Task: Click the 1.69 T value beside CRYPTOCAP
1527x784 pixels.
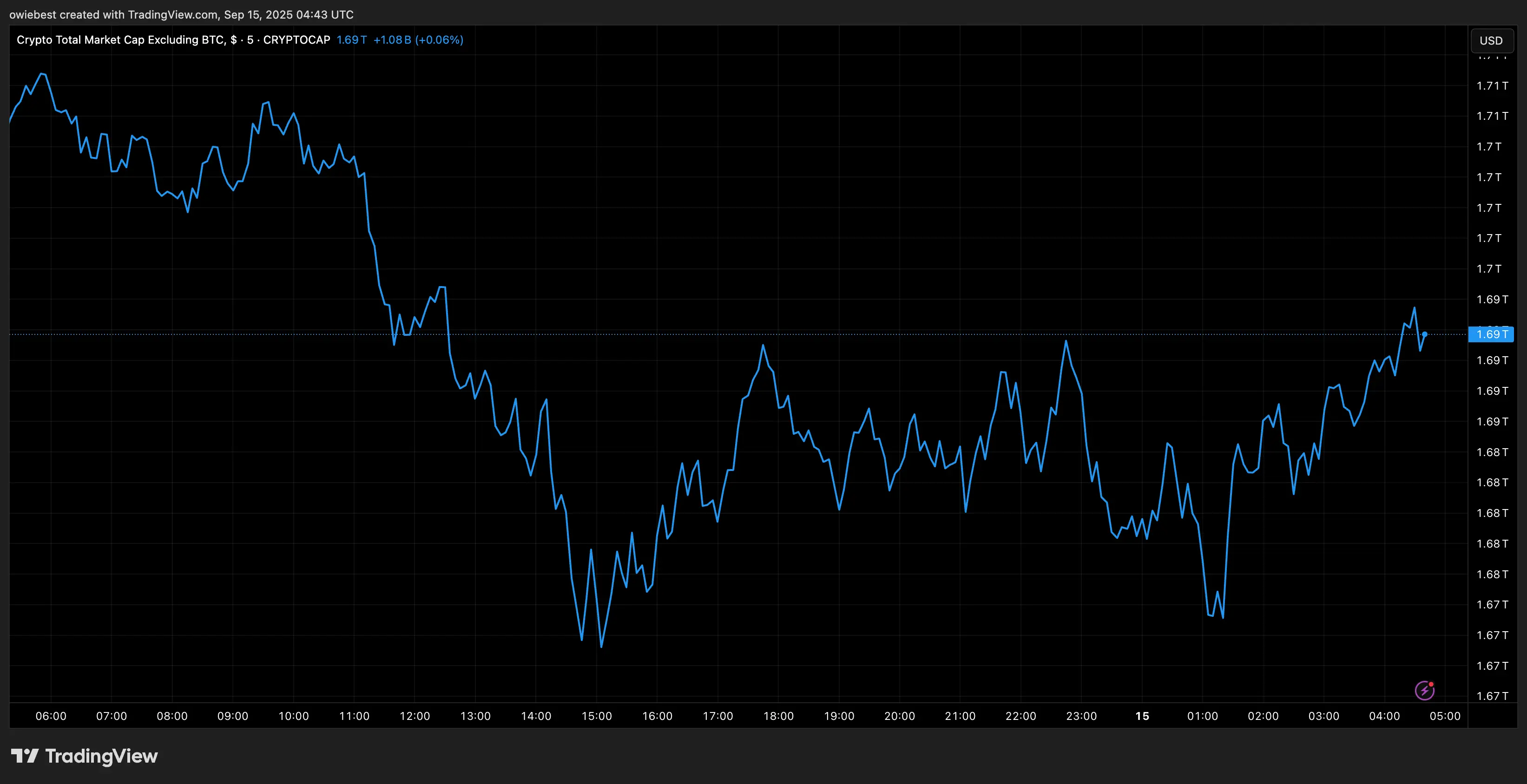Action: [351, 39]
